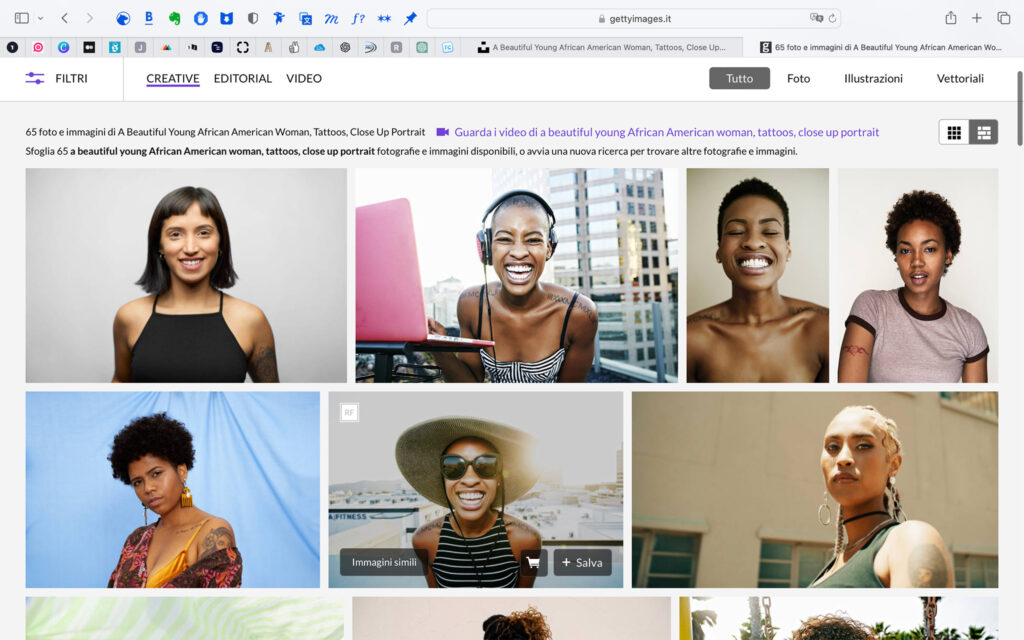Open the blue pushpin extension
1024x640 pixels.
pos(410,18)
